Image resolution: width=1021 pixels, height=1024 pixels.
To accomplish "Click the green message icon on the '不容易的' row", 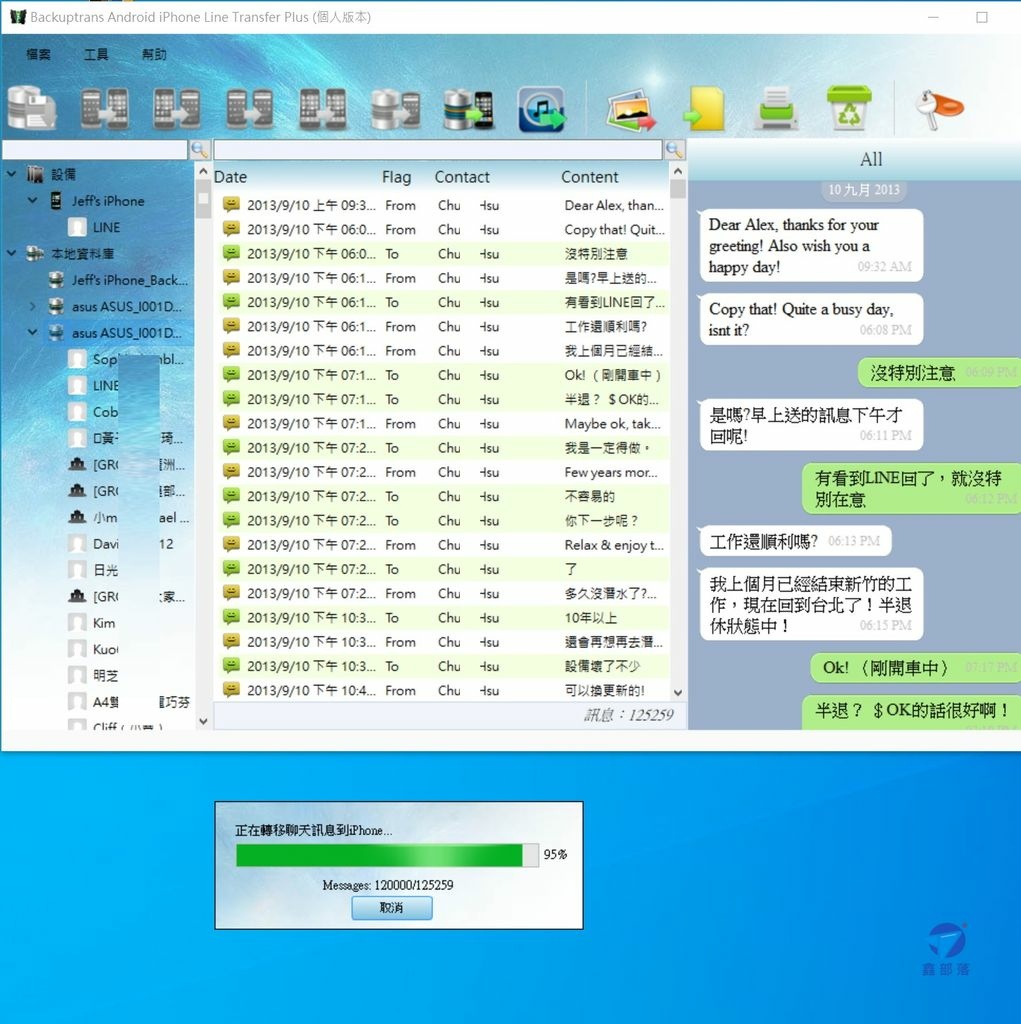I will [x=231, y=496].
